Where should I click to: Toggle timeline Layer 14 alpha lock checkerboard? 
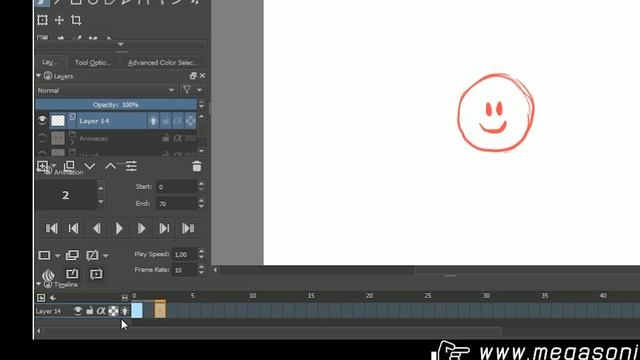(x=113, y=311)
